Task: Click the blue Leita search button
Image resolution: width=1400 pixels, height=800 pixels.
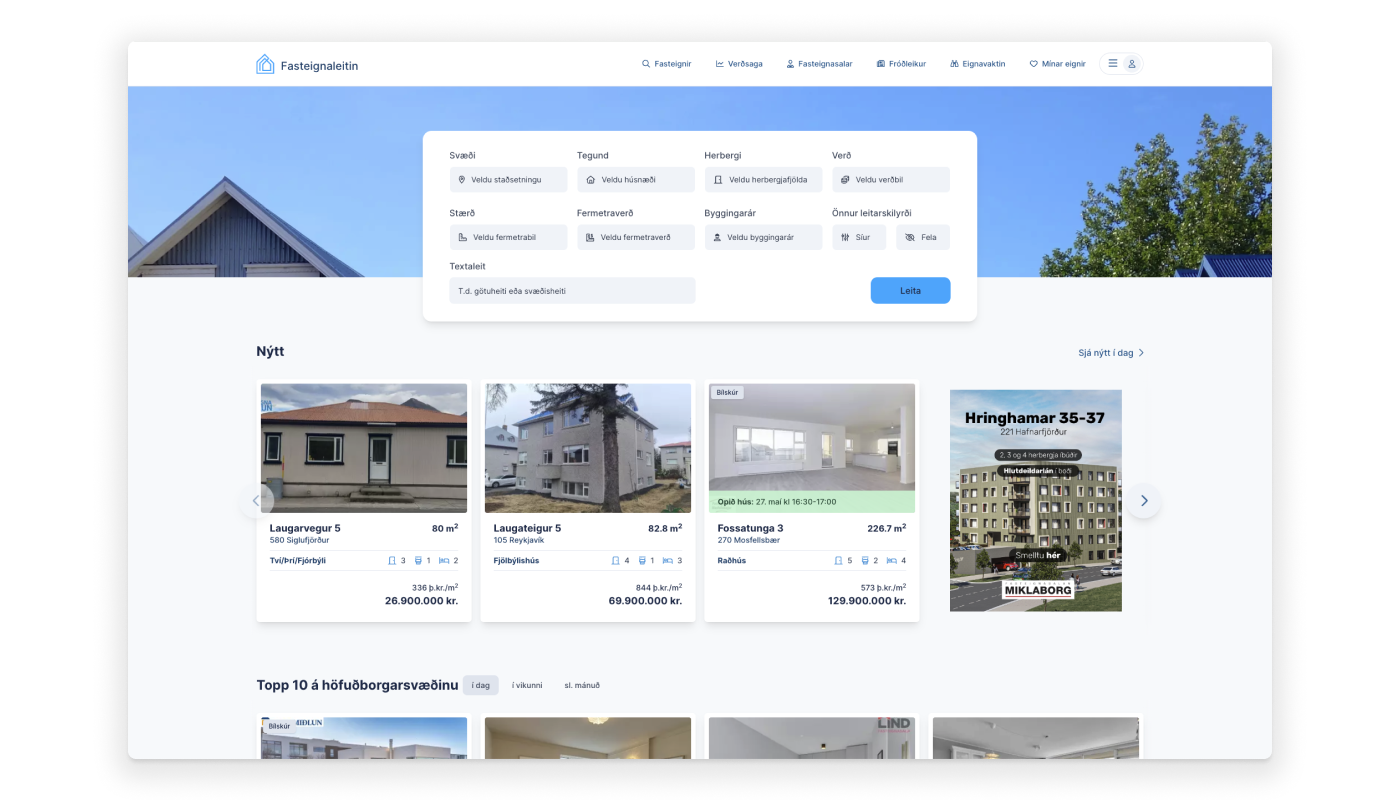Action: [910, 291]
